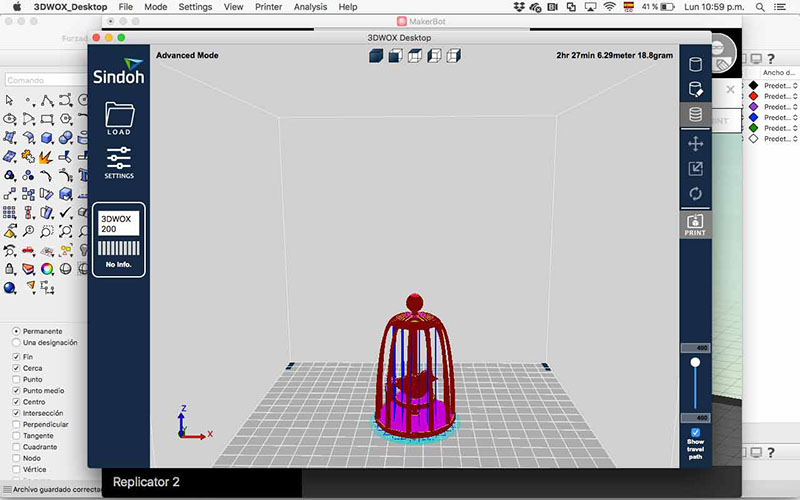
Task: Open the Predet dropdown beside purple swatch
Action: click(781, 107)
